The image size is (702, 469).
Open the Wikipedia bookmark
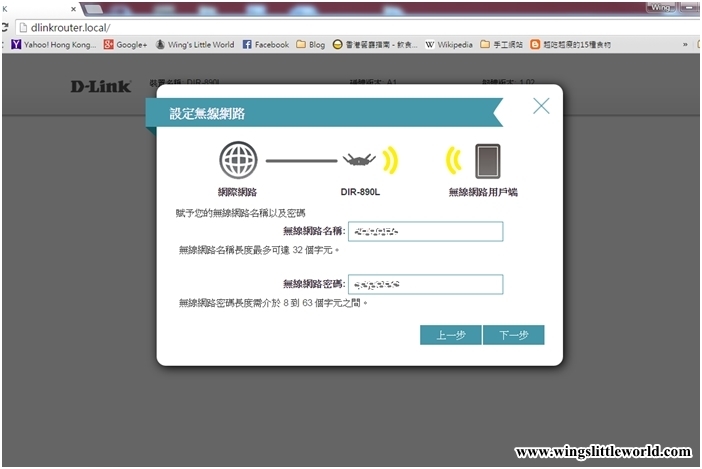click(x=448, y=45)
